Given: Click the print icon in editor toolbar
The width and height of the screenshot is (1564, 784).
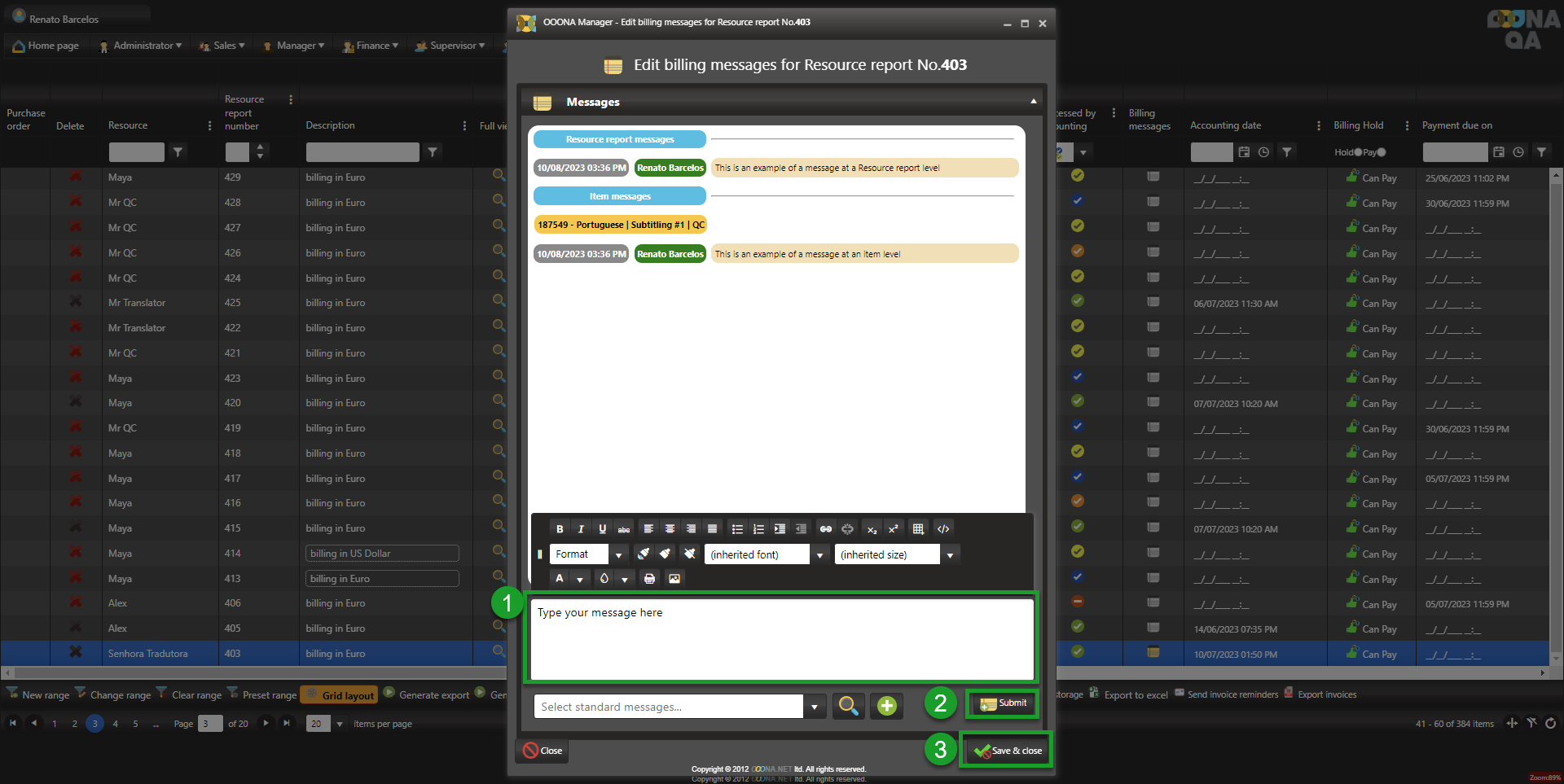Looking at the screenshot, I should click(x=649, y=579).
